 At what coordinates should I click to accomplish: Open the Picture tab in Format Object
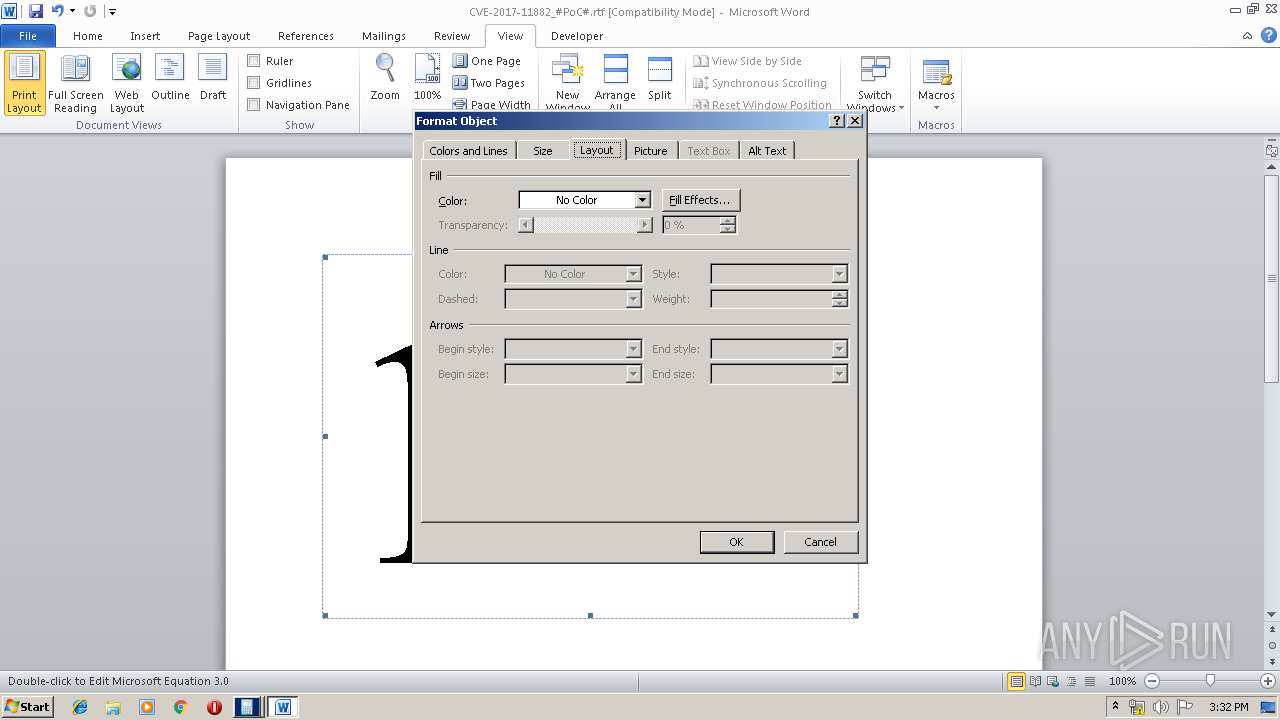(x=650, y=151)
